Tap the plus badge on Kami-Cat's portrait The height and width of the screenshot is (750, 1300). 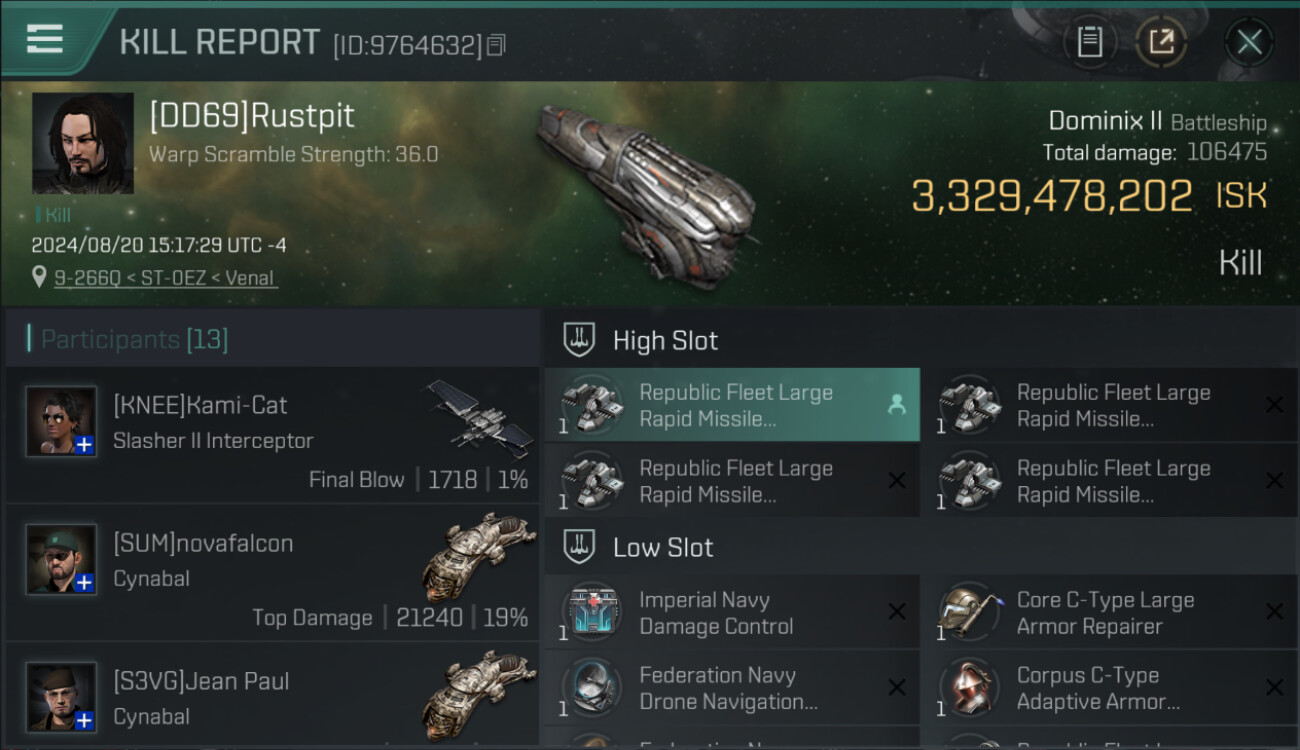click(85, 445)
